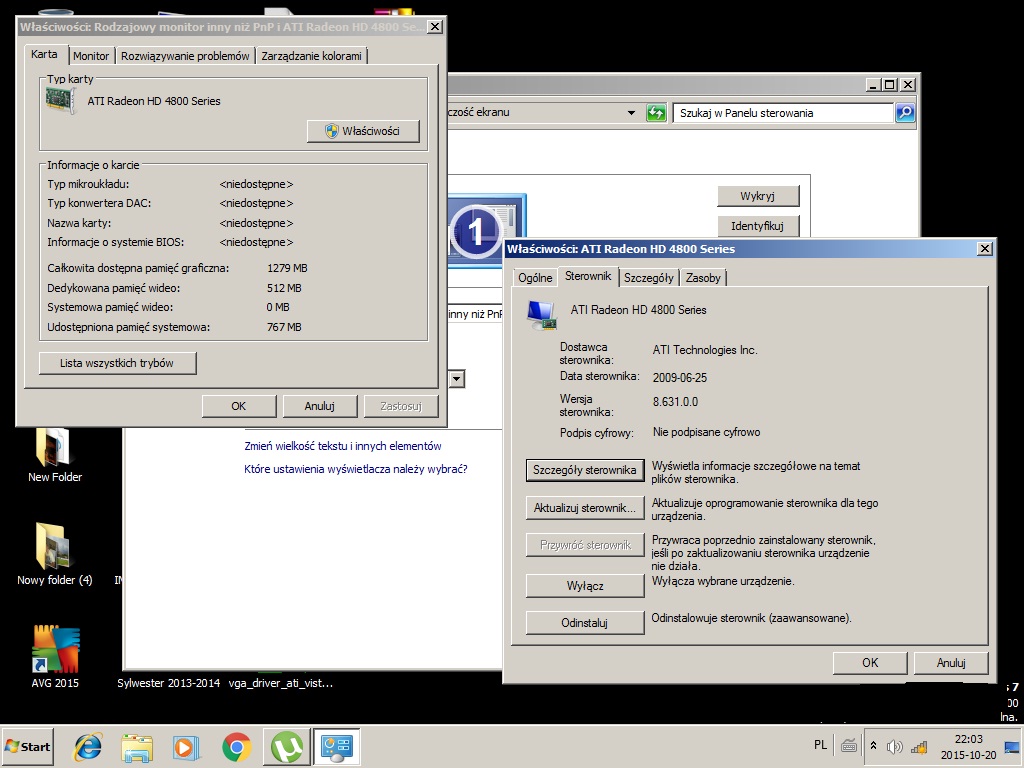Switch to the Karta tab
The image size is (1024, 768).
tap(44, 54)
